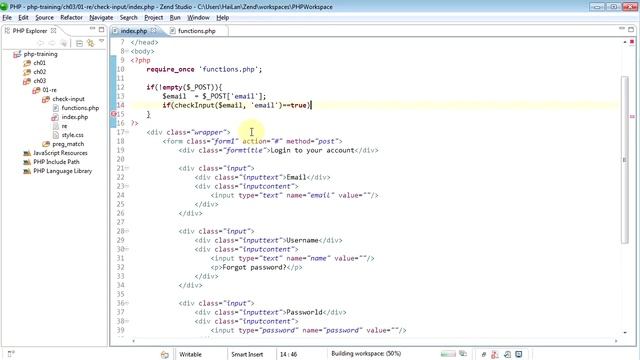The image size is (640, 360).
Task: Open the Run menu
Action: pyautogui.click(x=175, y=18)
